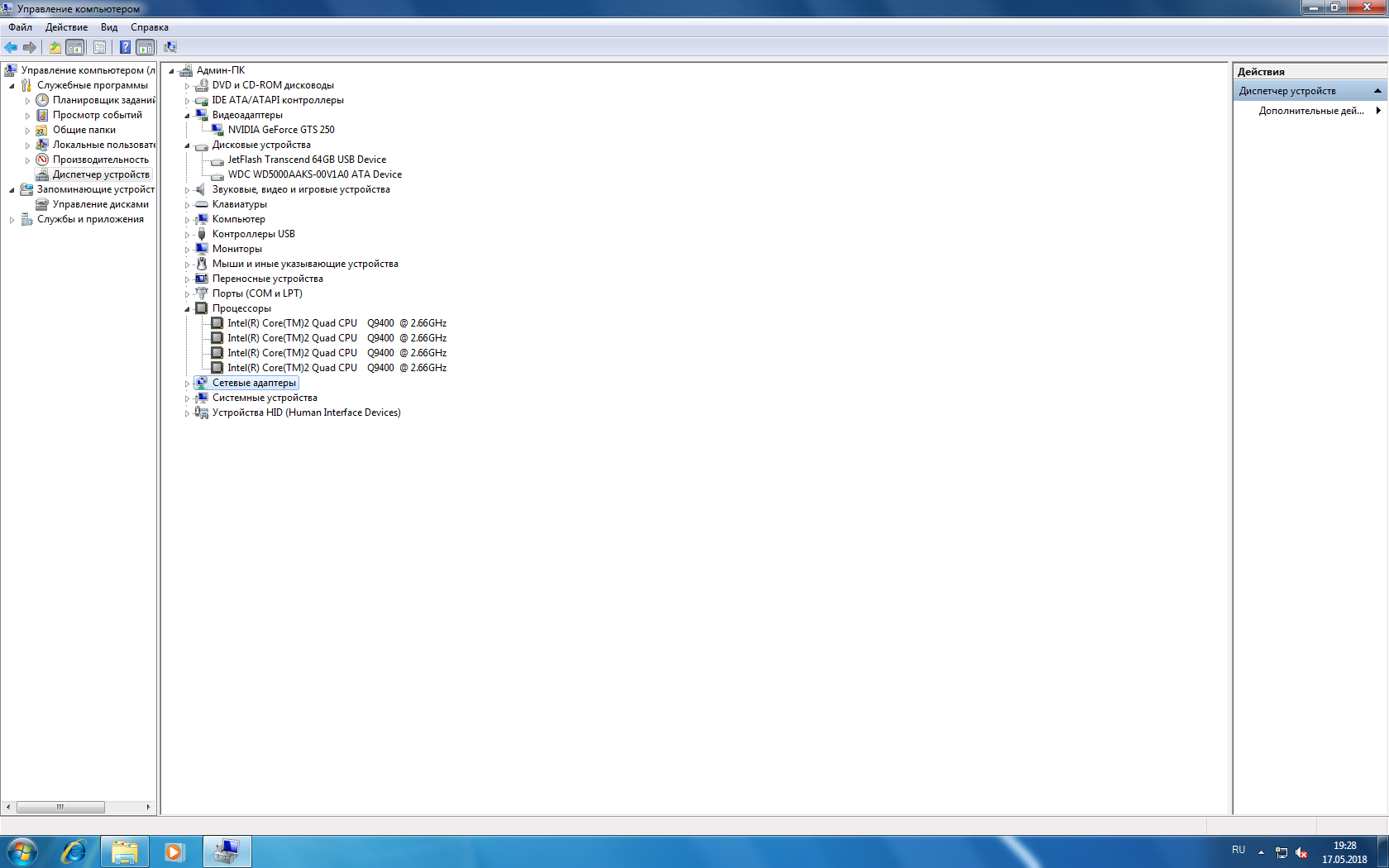Open the Действие menu
Screen dimensions: 1389x868
click(x=66, y=27)
